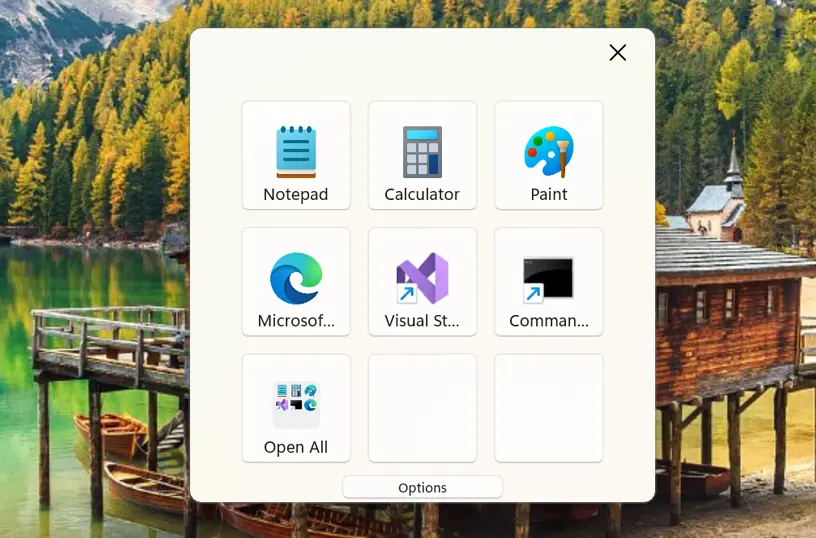Viewport: 816px width, 538px height.
Task: Click the shortcut arrow on Visual Studio icon
Action: click(x=407, y=294)
